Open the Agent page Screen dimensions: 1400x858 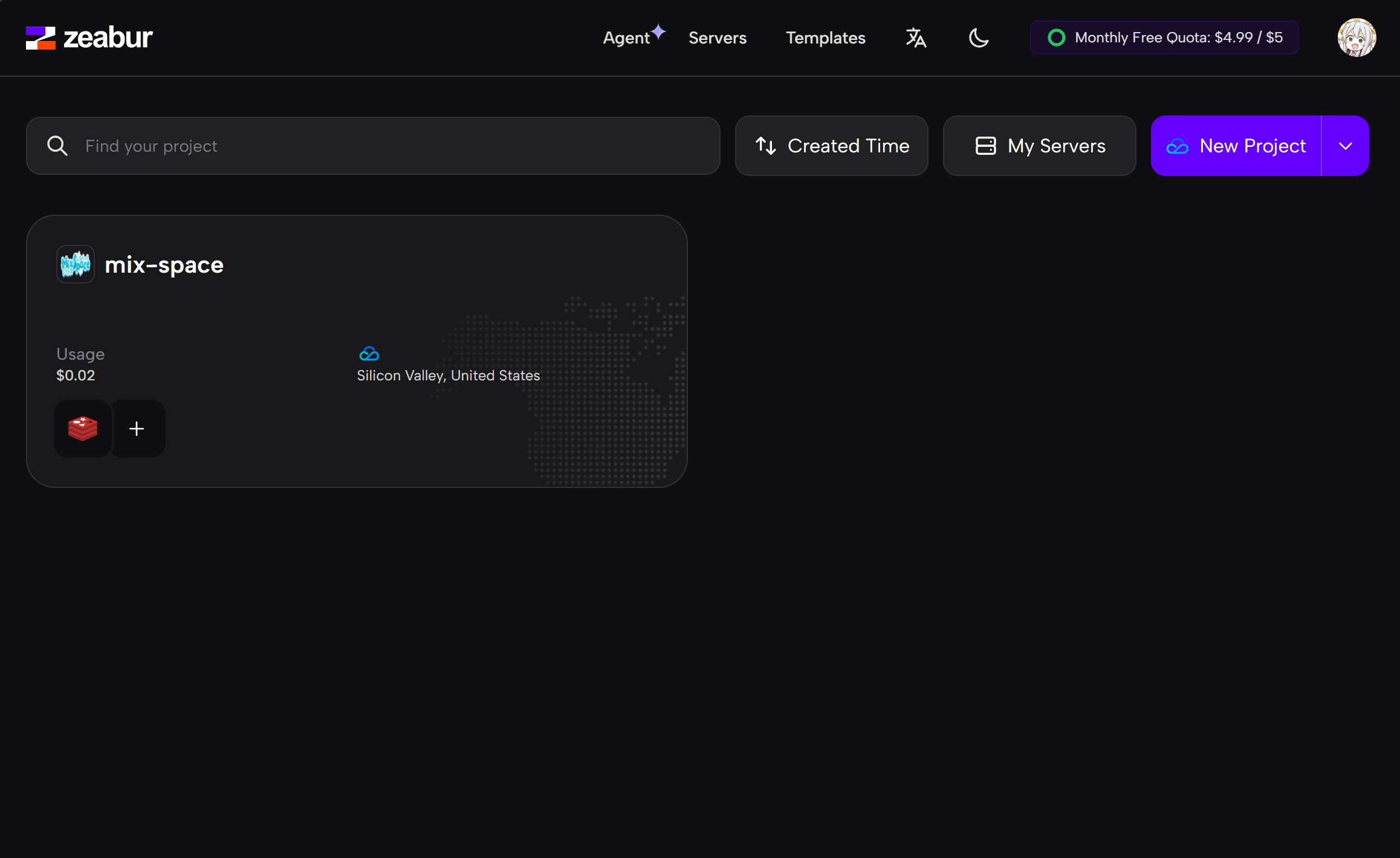tap(634, 36)
